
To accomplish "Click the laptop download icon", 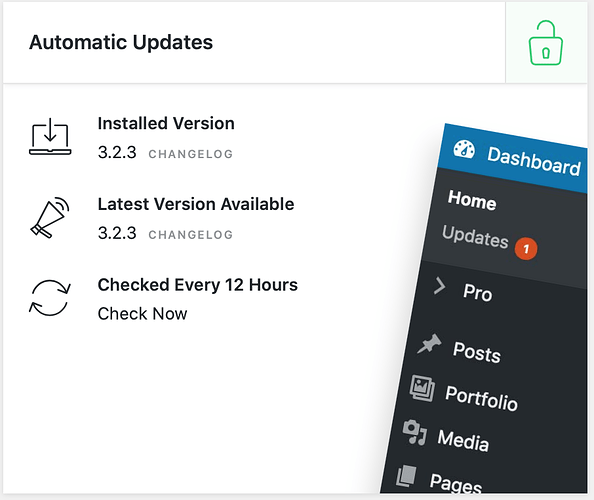I will [x=50, y=136].
